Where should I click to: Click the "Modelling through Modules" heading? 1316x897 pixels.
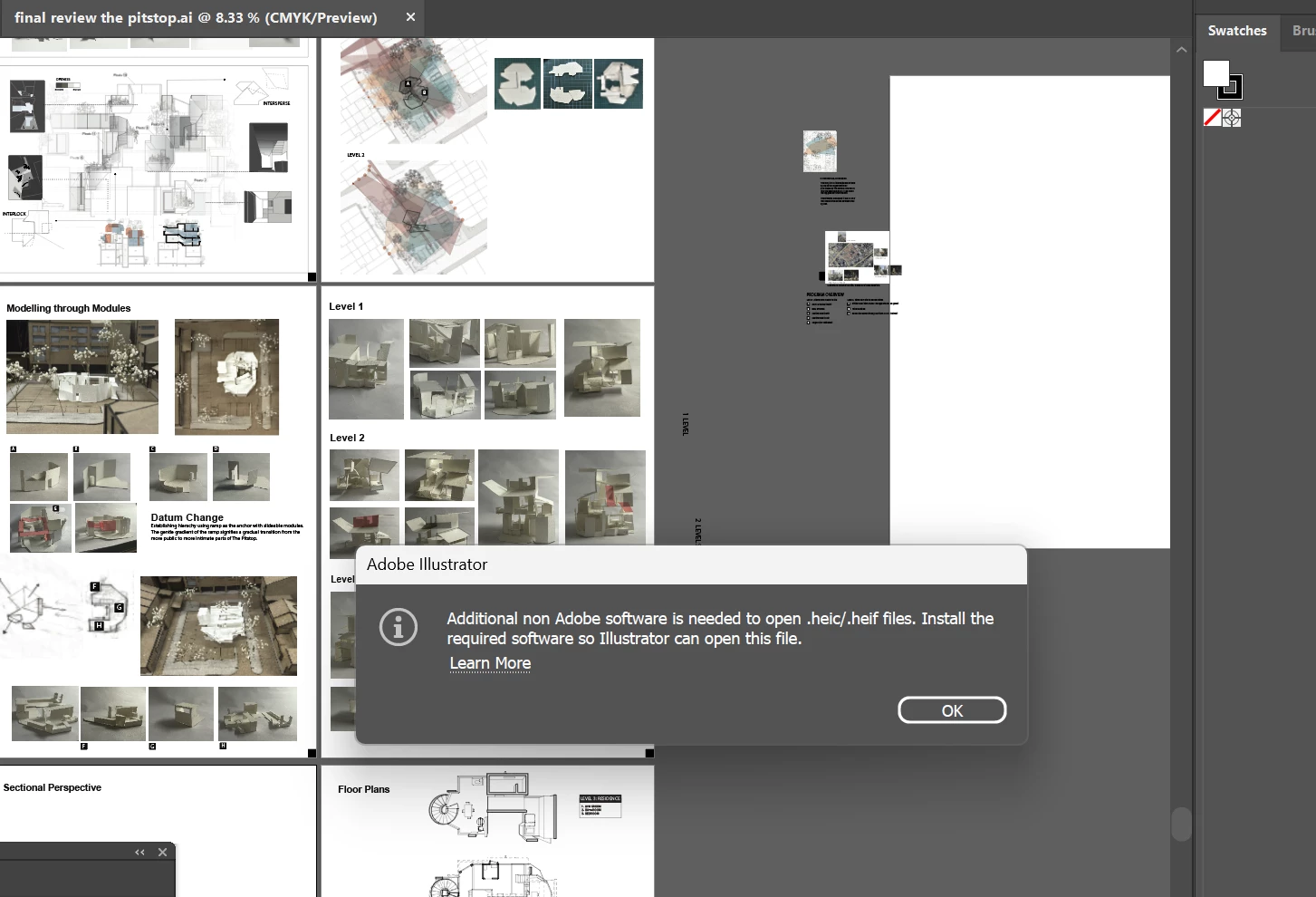click(69, 308)
